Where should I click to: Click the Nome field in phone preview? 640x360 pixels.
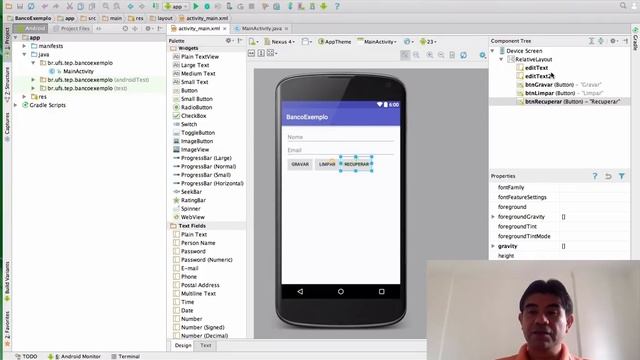click(x=341, y=137)
